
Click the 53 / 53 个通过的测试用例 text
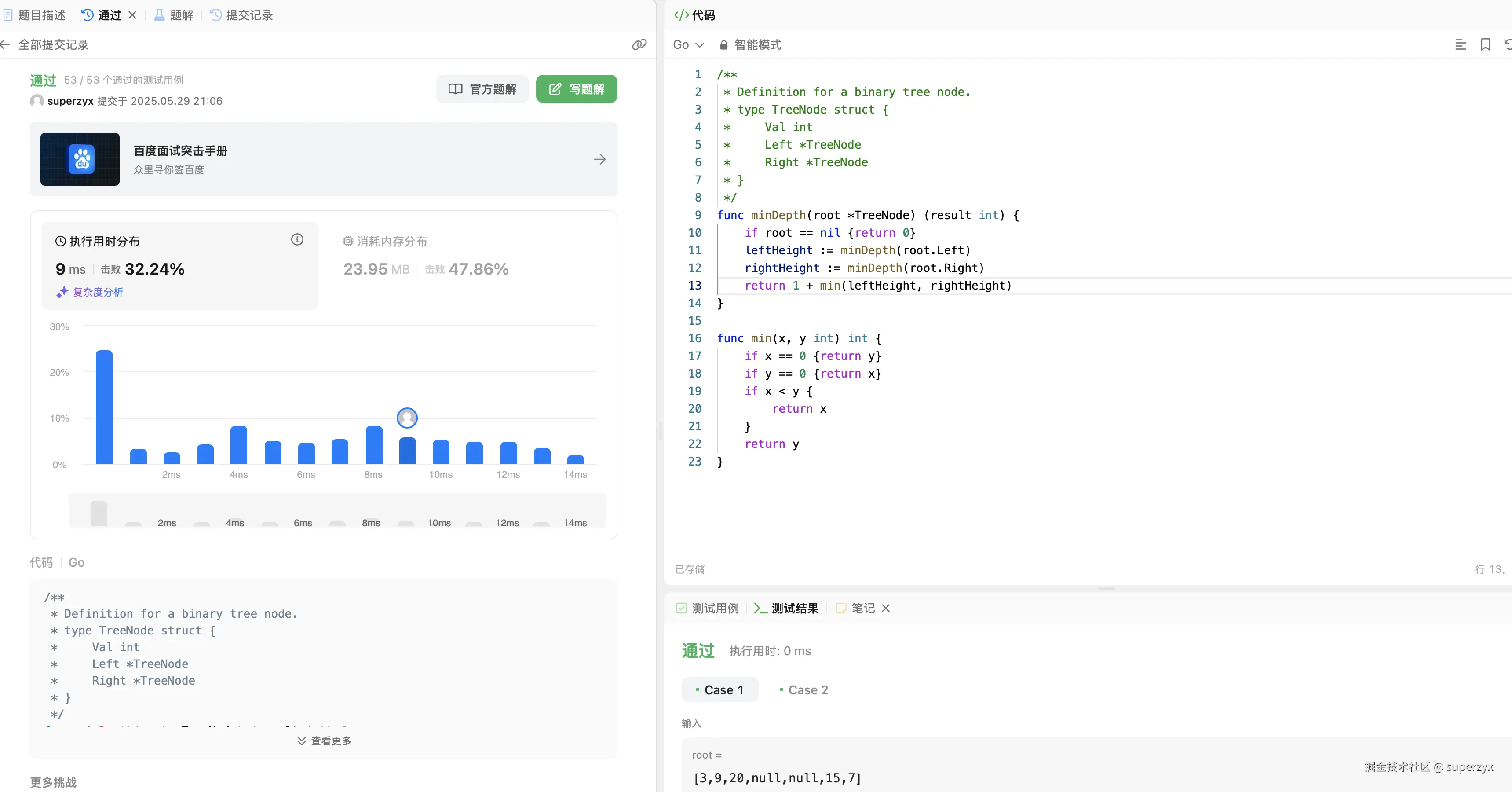124,80
